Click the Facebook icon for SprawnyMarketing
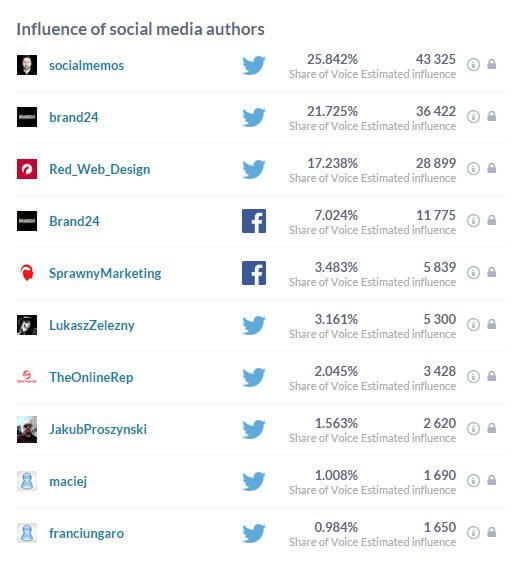Image resolution: width=515 pixels, height=566 pixels. pyautogui.click(x=254, y=273)
